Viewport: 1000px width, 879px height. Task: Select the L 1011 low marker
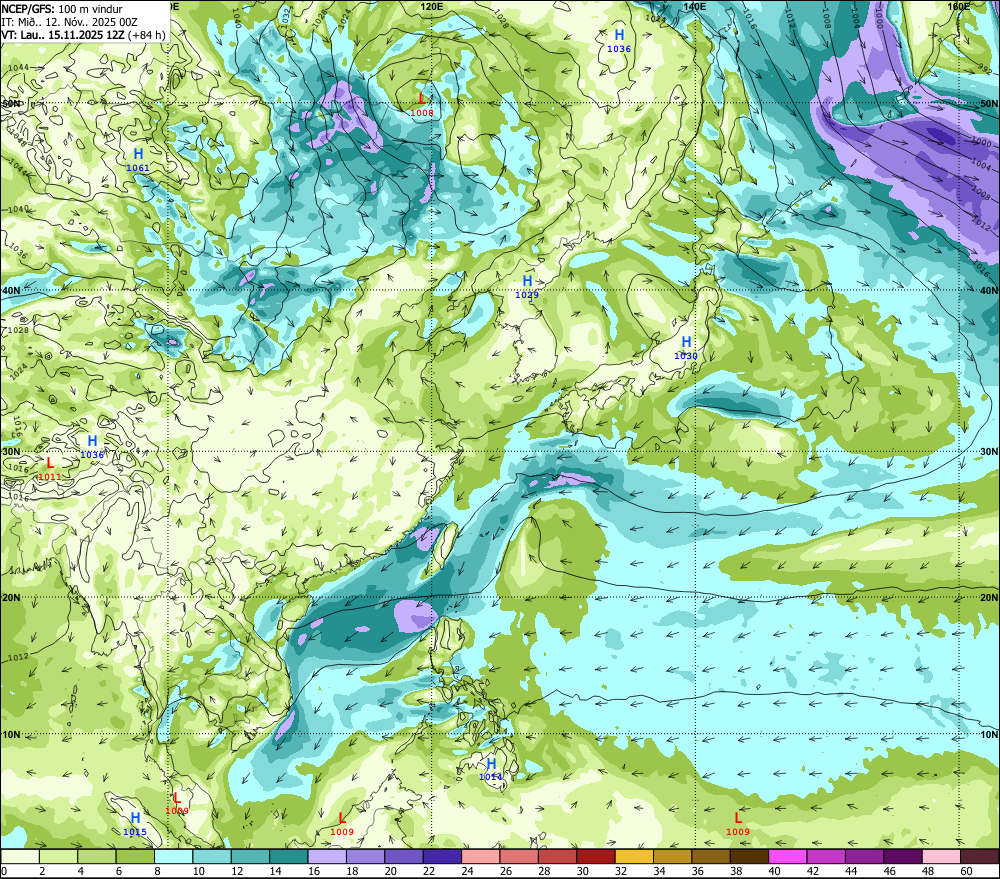tap(50, 469)
